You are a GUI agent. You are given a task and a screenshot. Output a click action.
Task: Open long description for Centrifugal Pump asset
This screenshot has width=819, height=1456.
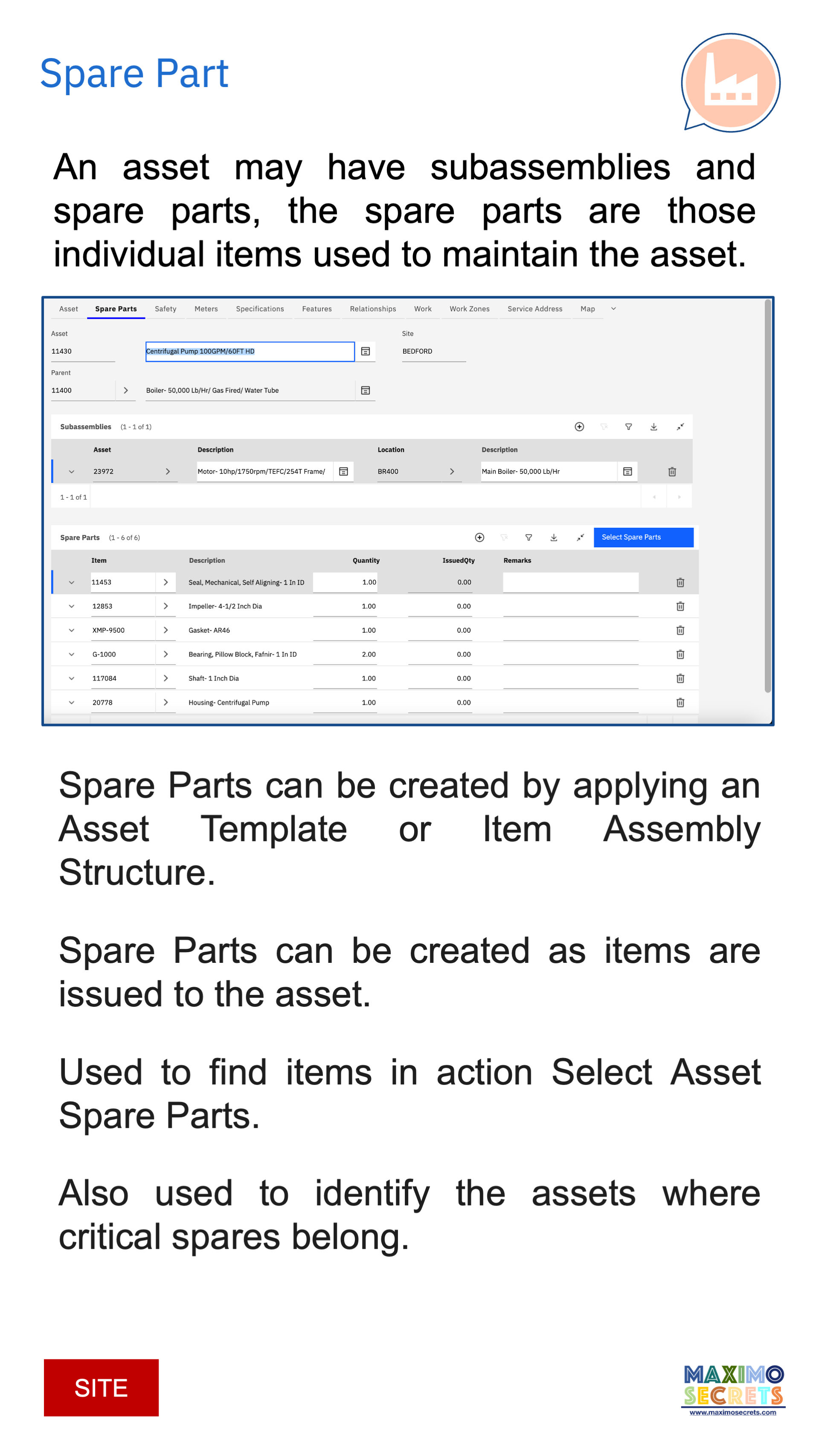[x=365, y=352]
